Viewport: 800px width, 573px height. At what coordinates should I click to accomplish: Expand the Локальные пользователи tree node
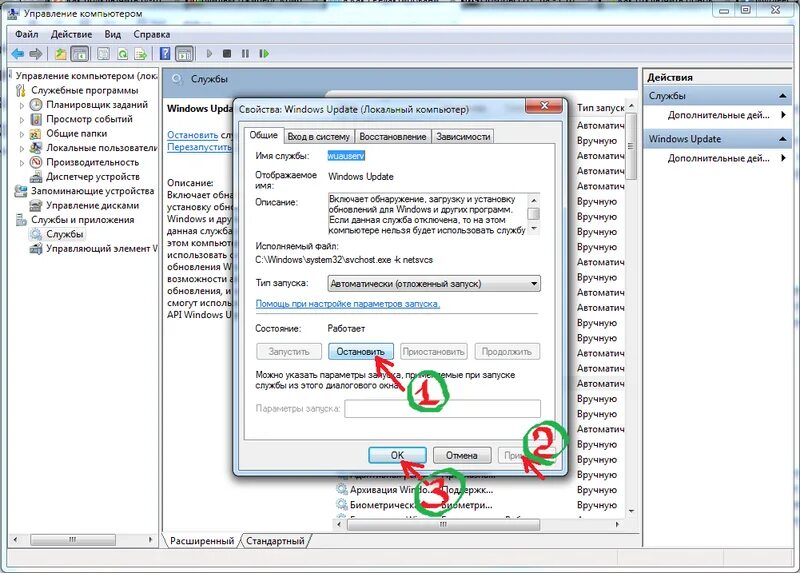tap(21, 149)
